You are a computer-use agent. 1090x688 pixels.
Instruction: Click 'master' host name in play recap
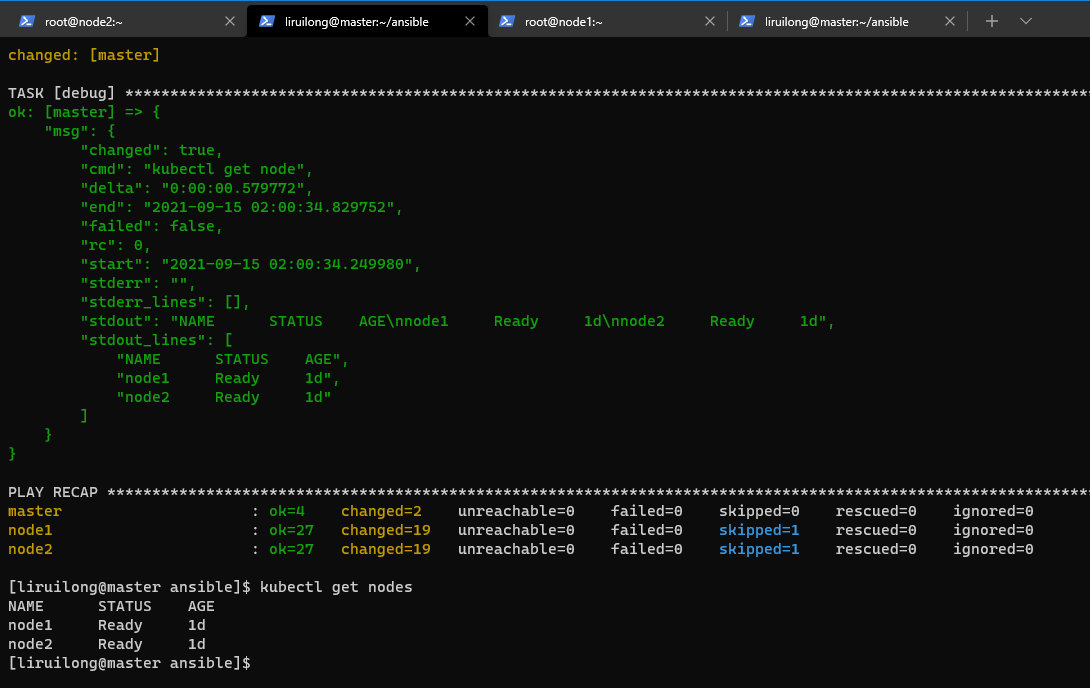point(35,511)
